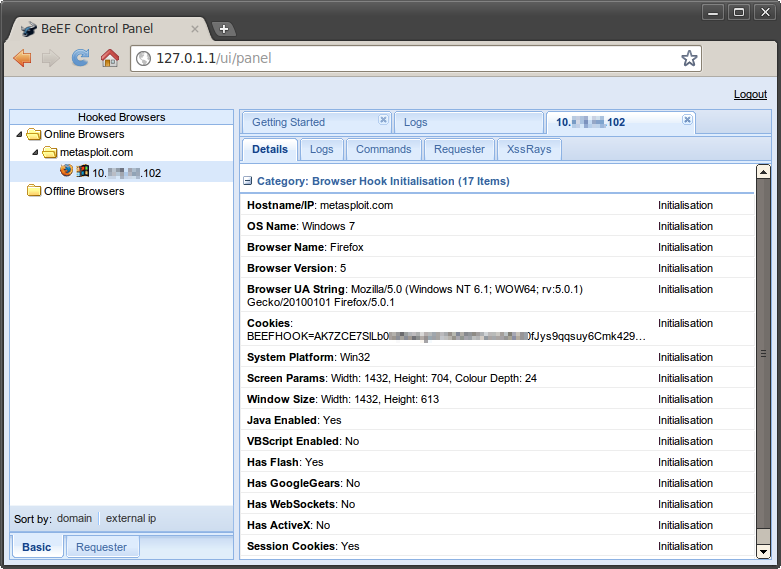Select the Cookies BEEFHOOK row
This screenshot has width=781, height=569.
497,329
